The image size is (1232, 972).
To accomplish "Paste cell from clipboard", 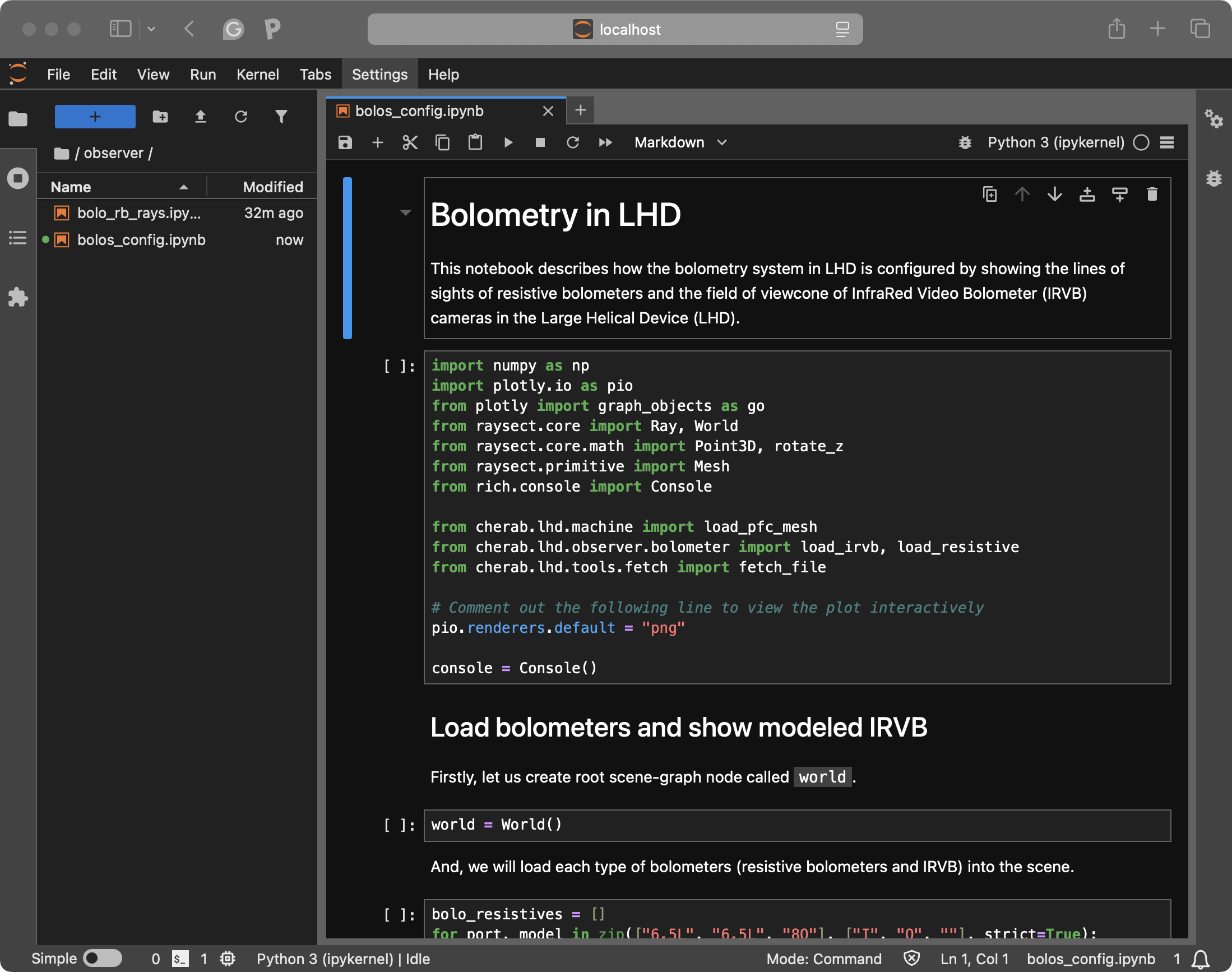I will (x=475, y=142).
